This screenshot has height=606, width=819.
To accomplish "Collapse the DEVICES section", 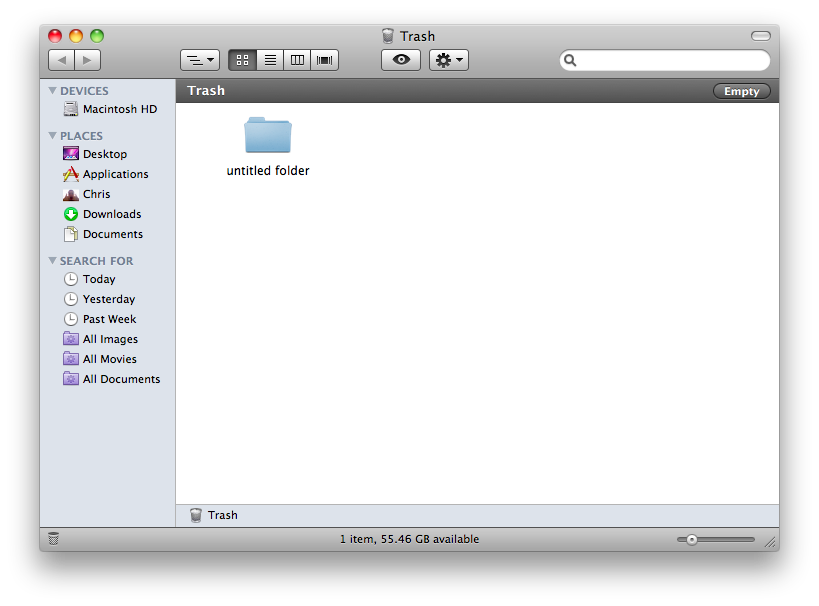I will (52, 90).
